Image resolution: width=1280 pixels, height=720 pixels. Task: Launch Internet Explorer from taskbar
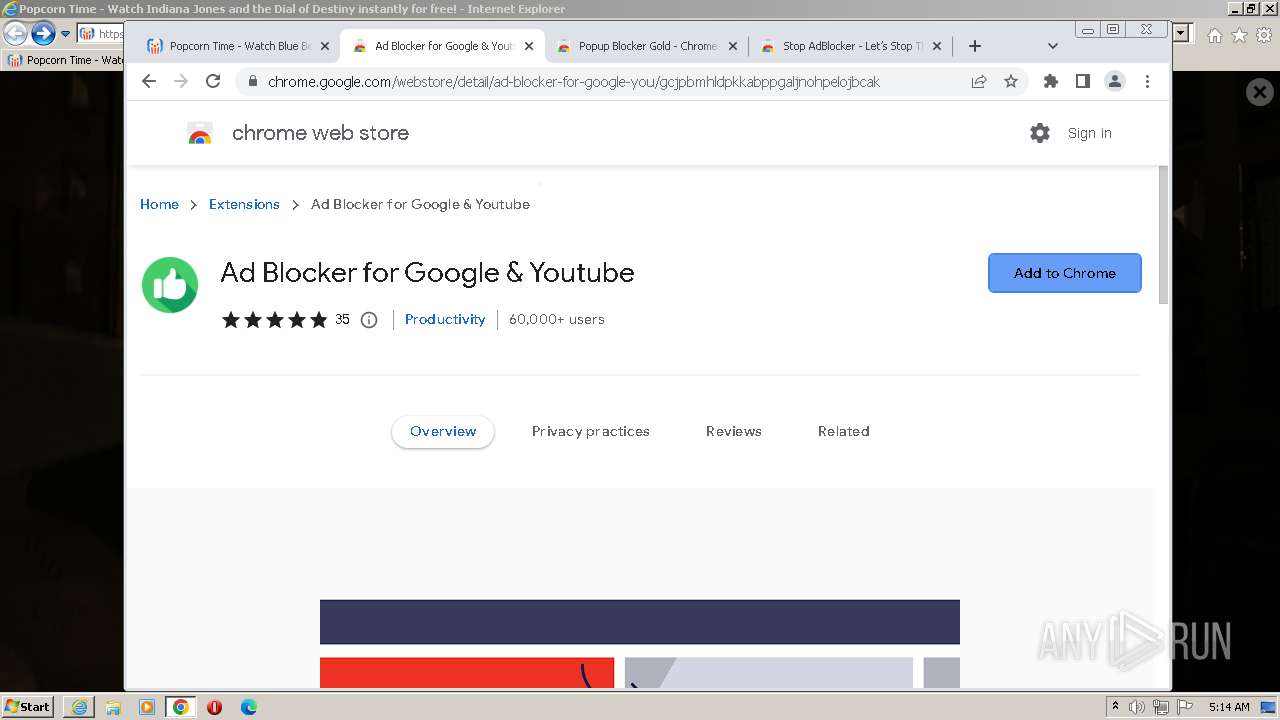79,707
